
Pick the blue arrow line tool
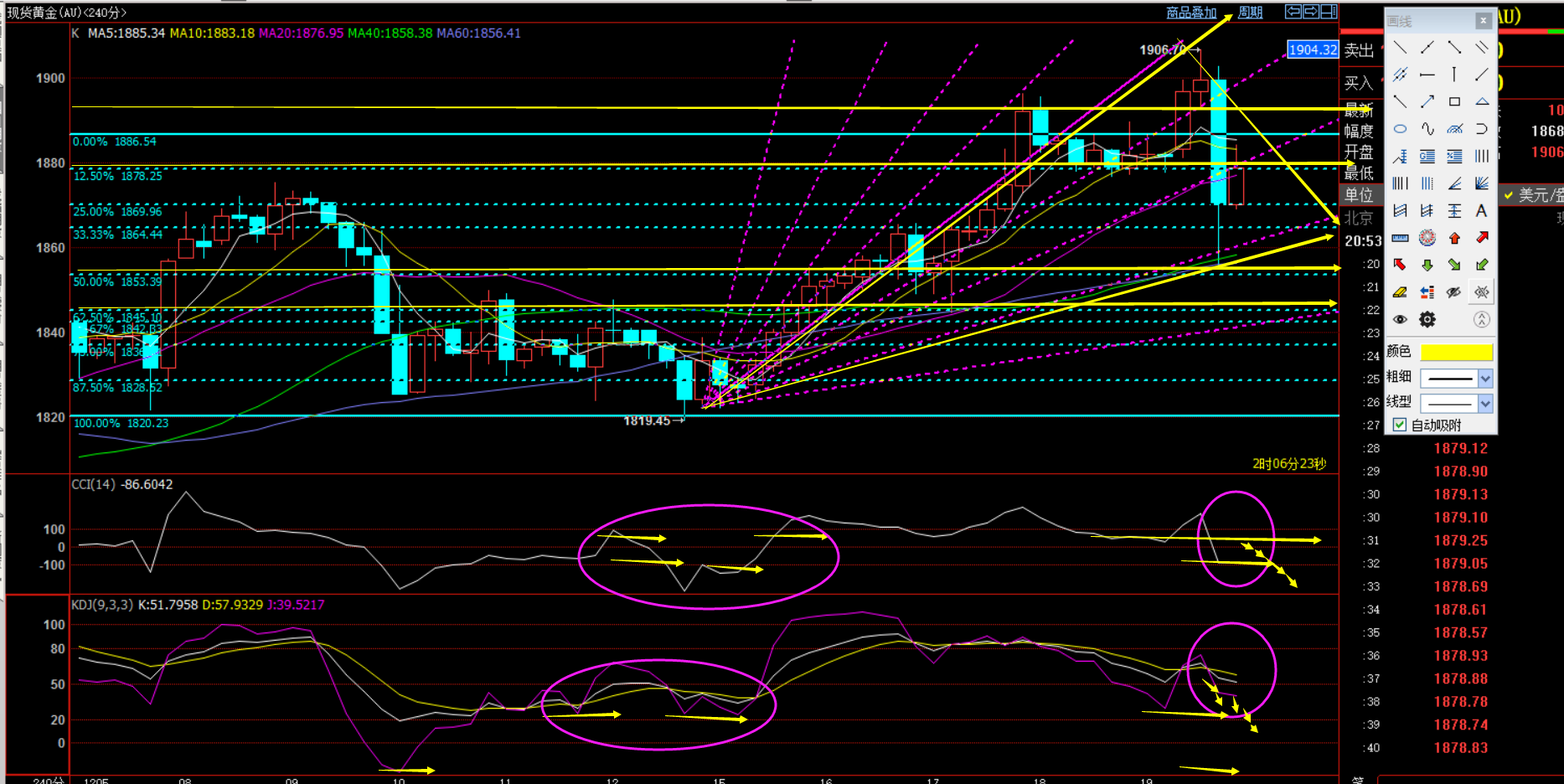1427,102
